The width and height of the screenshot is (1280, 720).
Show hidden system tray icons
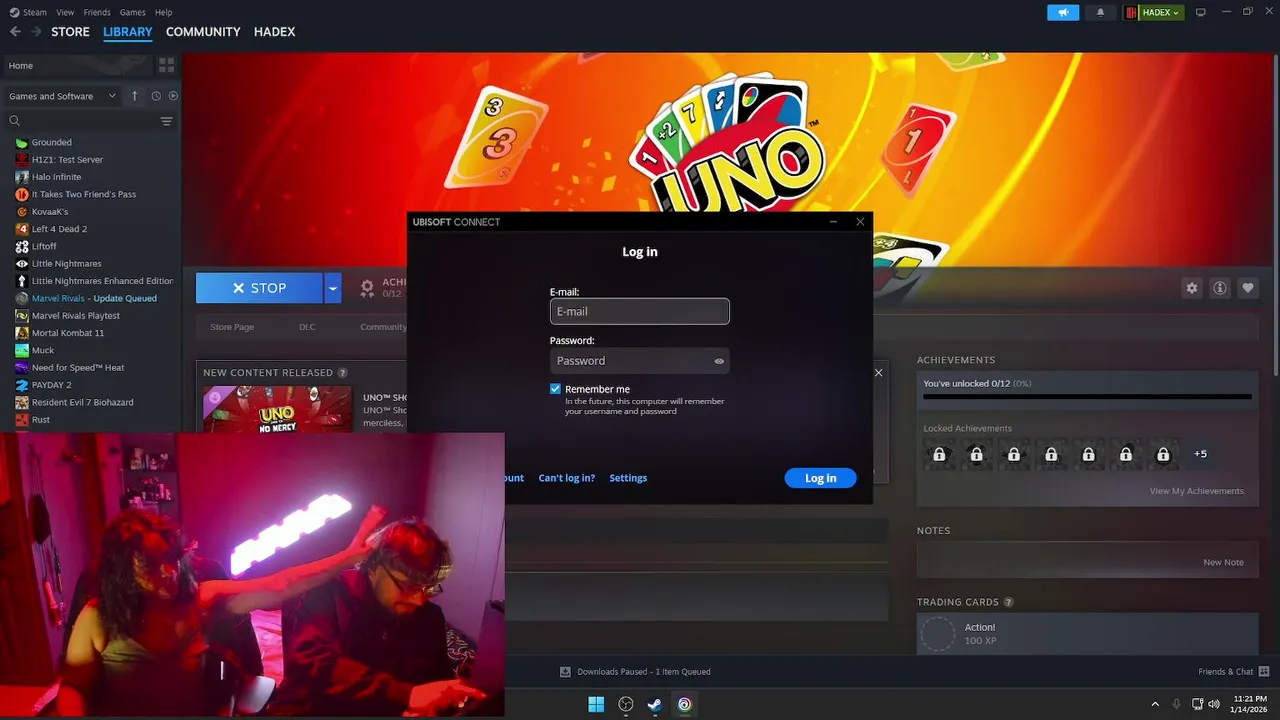1155,704
